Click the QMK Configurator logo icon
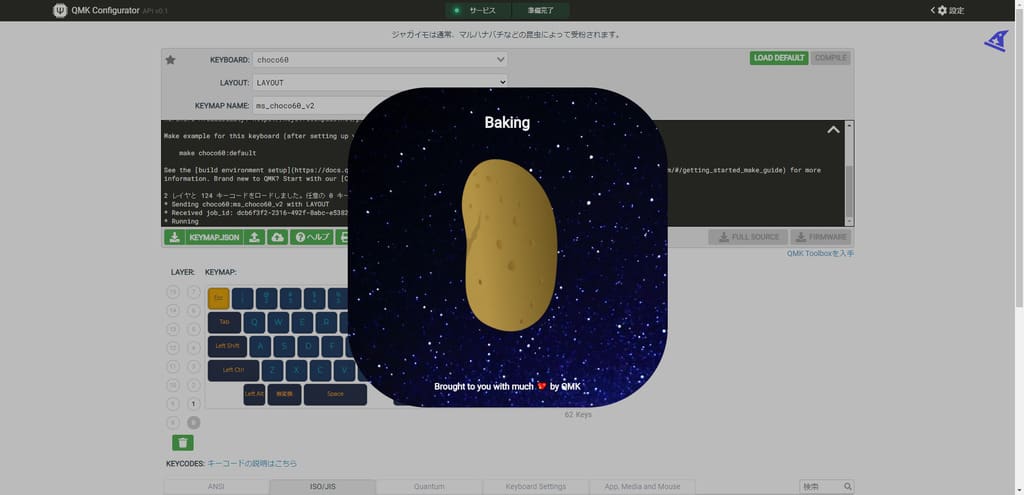This screenshot has height=495, width=1024. [61, 10]
